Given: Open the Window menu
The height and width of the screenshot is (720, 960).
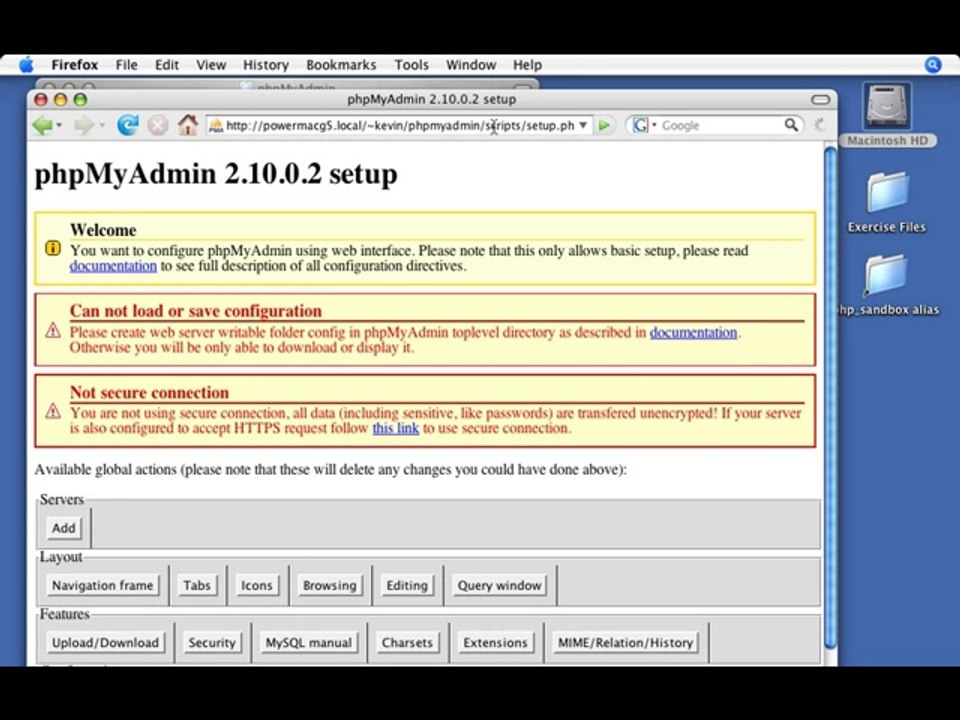Looking at the screenshot, I should pos(471,65).
